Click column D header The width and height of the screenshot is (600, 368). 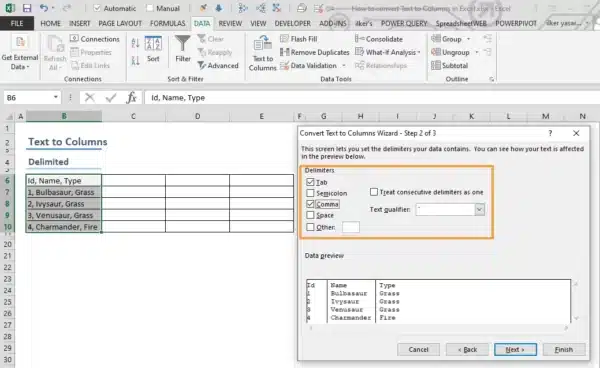[x=197, y=116]
